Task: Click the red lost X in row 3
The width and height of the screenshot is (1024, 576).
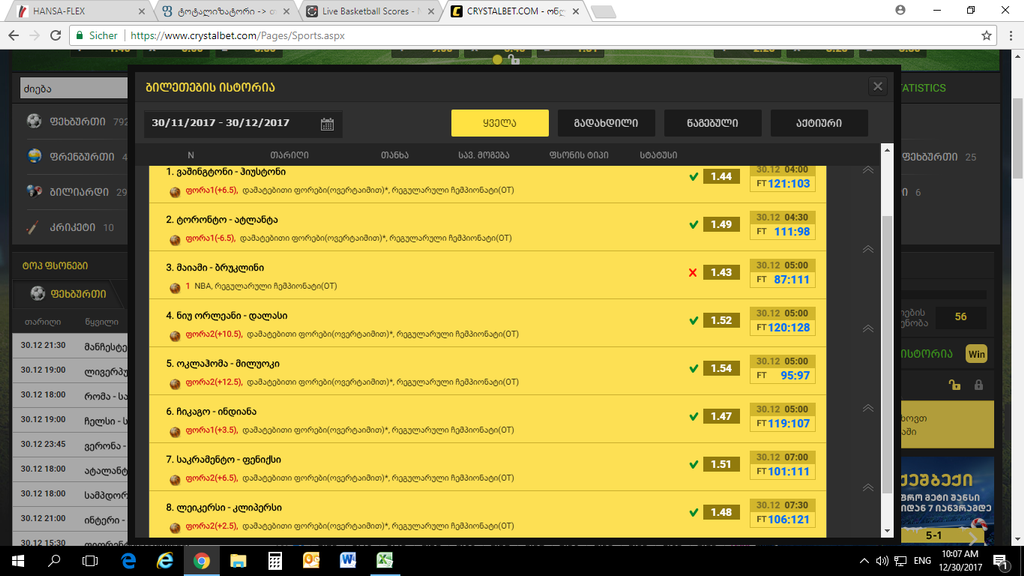Action: pyautogui.click(x=693, y=272)
